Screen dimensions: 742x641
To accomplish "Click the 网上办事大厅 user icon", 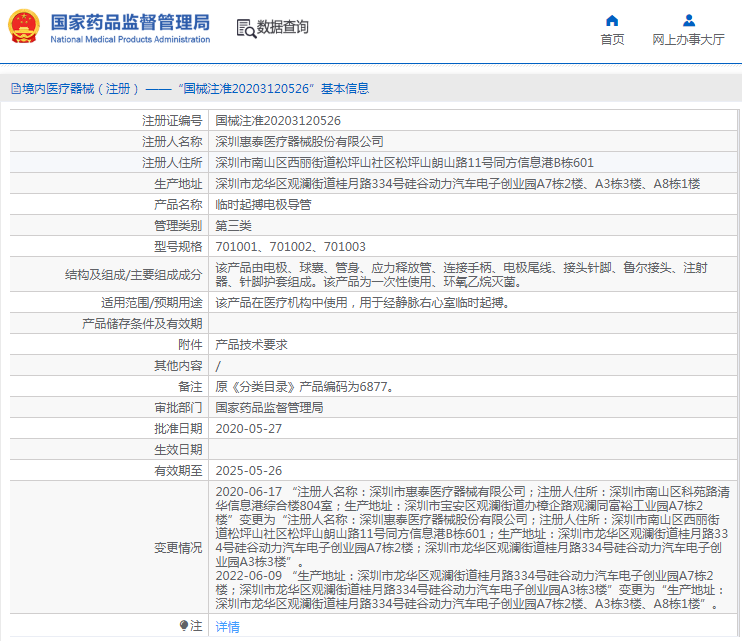I will pyautogui.click(x=689, y=20).
